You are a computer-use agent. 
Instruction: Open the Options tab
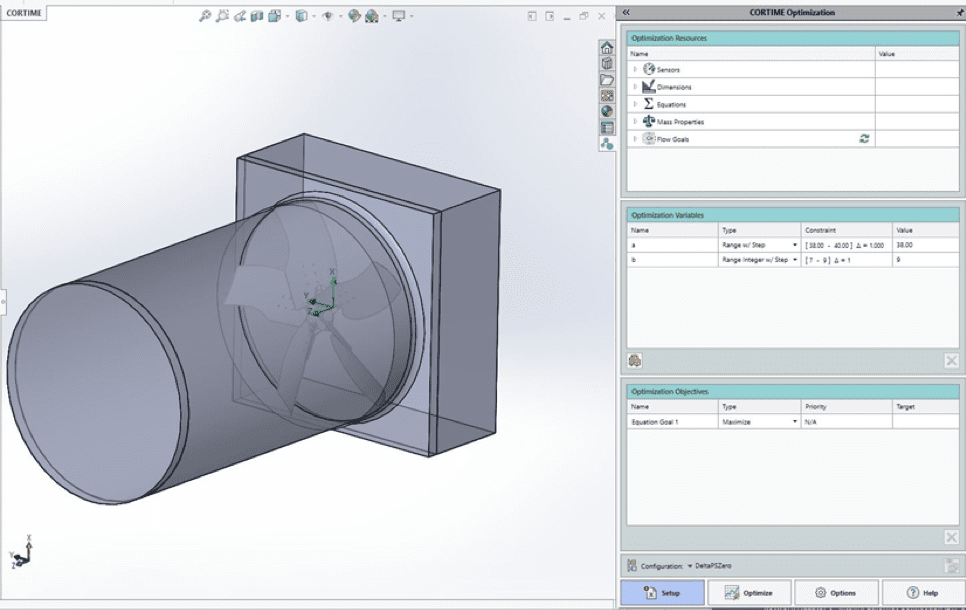point(836,593)
